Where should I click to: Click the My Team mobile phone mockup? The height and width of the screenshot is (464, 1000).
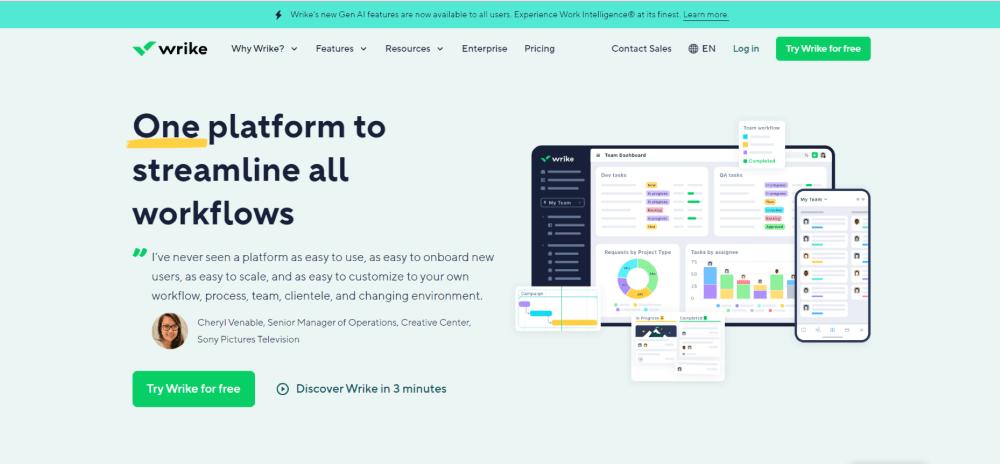tap(833, 265)
